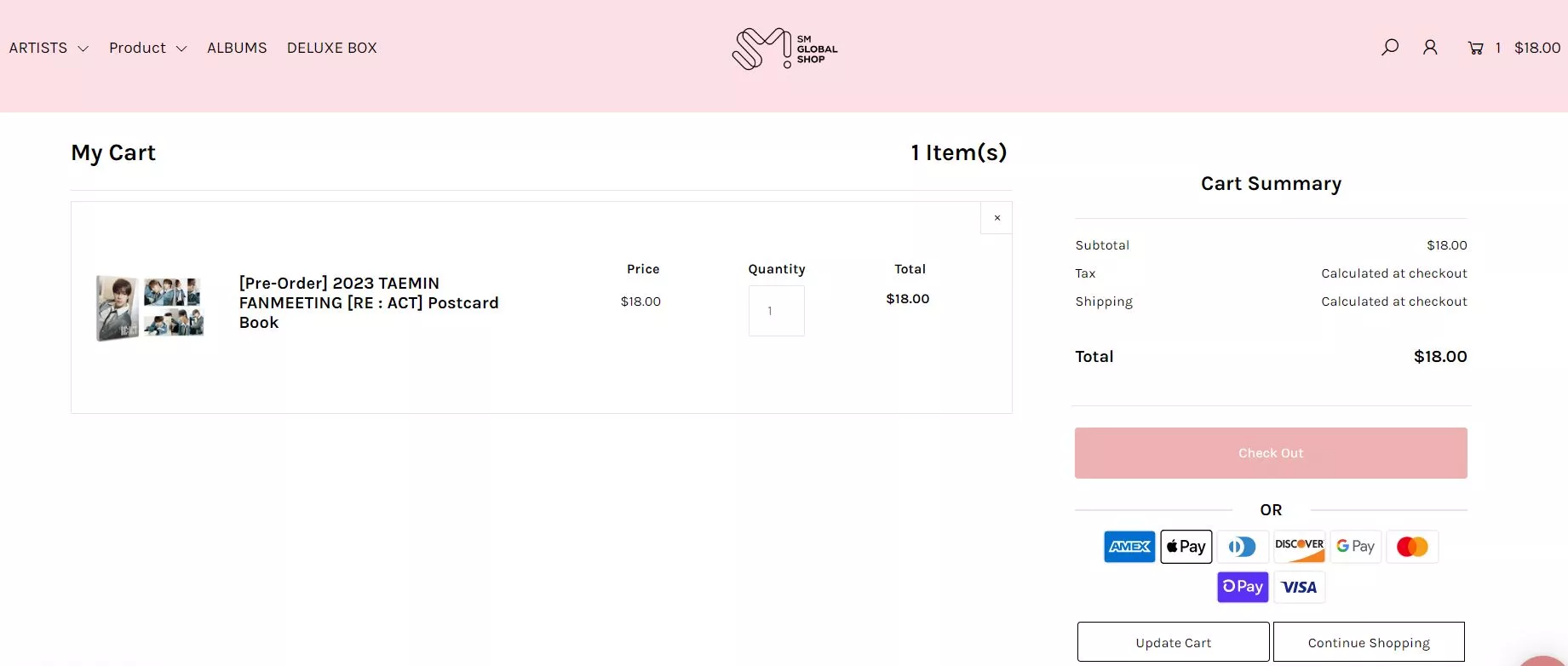This screenshot has width=1568, height=666.
Task: Click the 'My Cart' heading
Action: [113, 152]
